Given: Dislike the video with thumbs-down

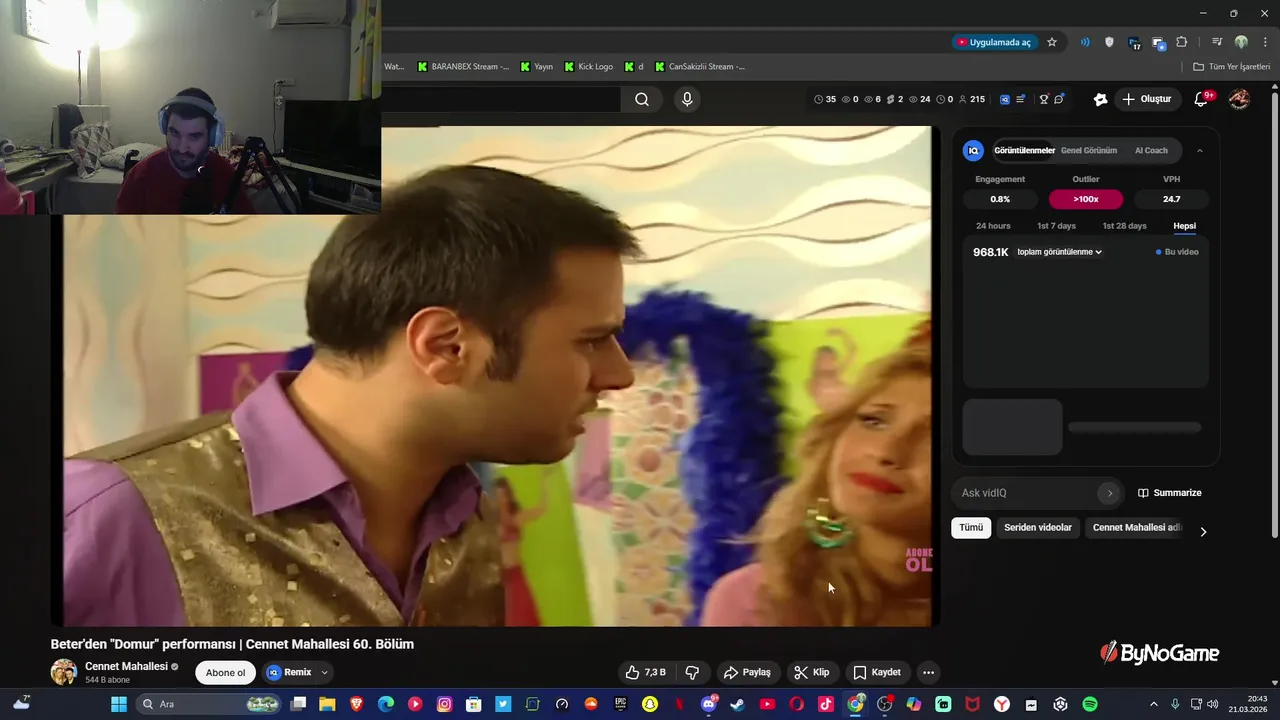Looking at the screenshot, I should [x=692, y=672].
